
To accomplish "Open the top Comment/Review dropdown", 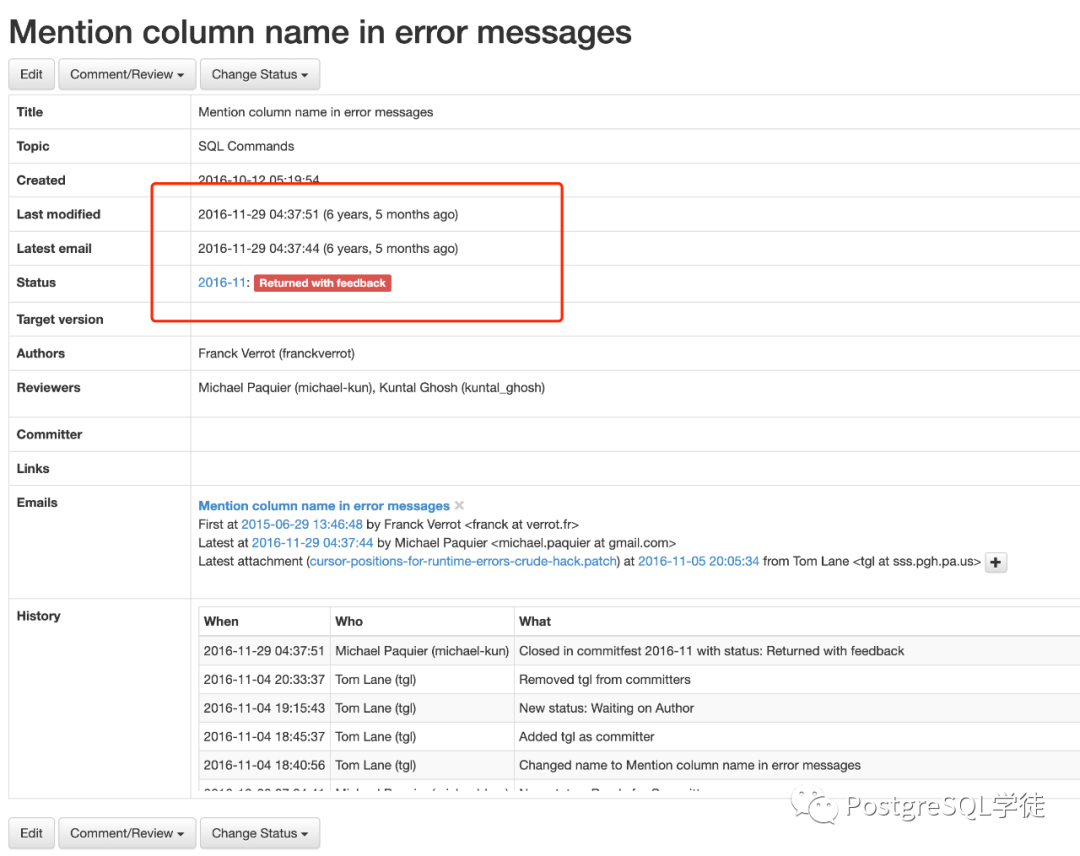I will coord(127,74).
